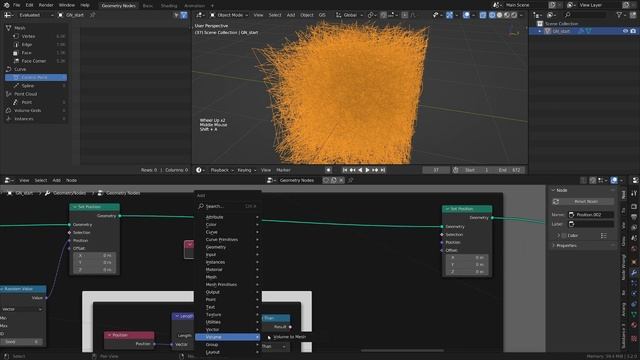Toggle auto keying record button
The height and width of the screenshot is (360, 640).
tap(328, 170)
